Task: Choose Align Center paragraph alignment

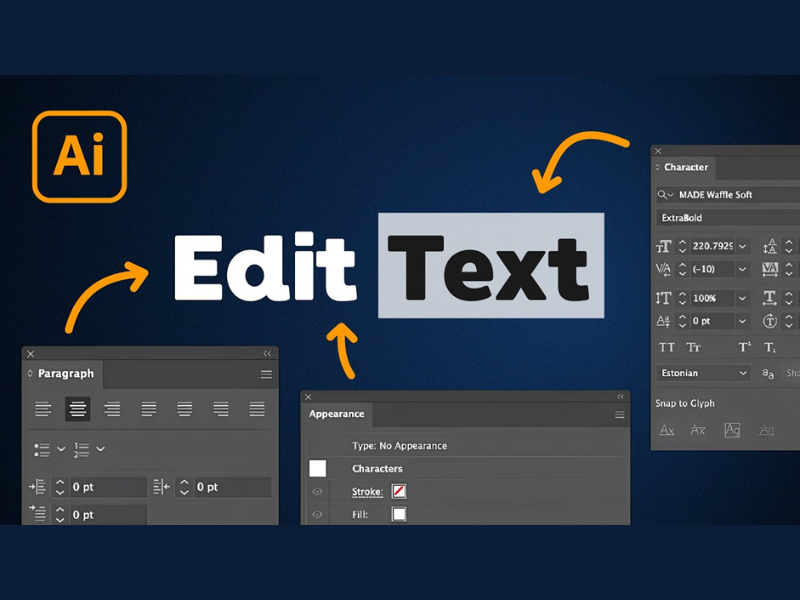Action: tap(78, 409)
